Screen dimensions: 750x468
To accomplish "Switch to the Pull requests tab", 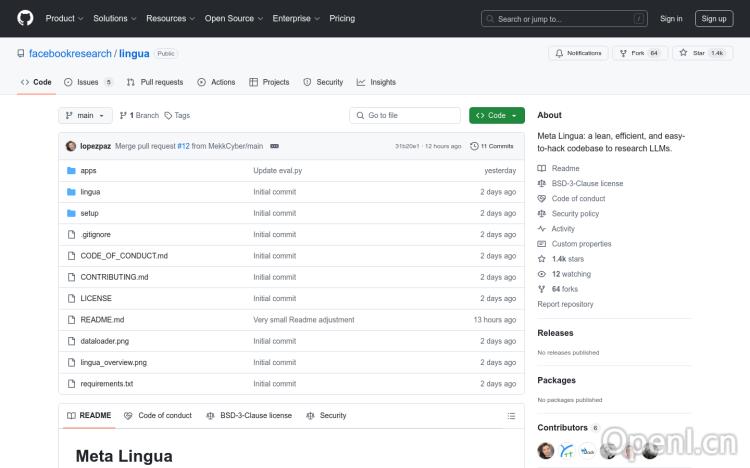I will [155, 82].
